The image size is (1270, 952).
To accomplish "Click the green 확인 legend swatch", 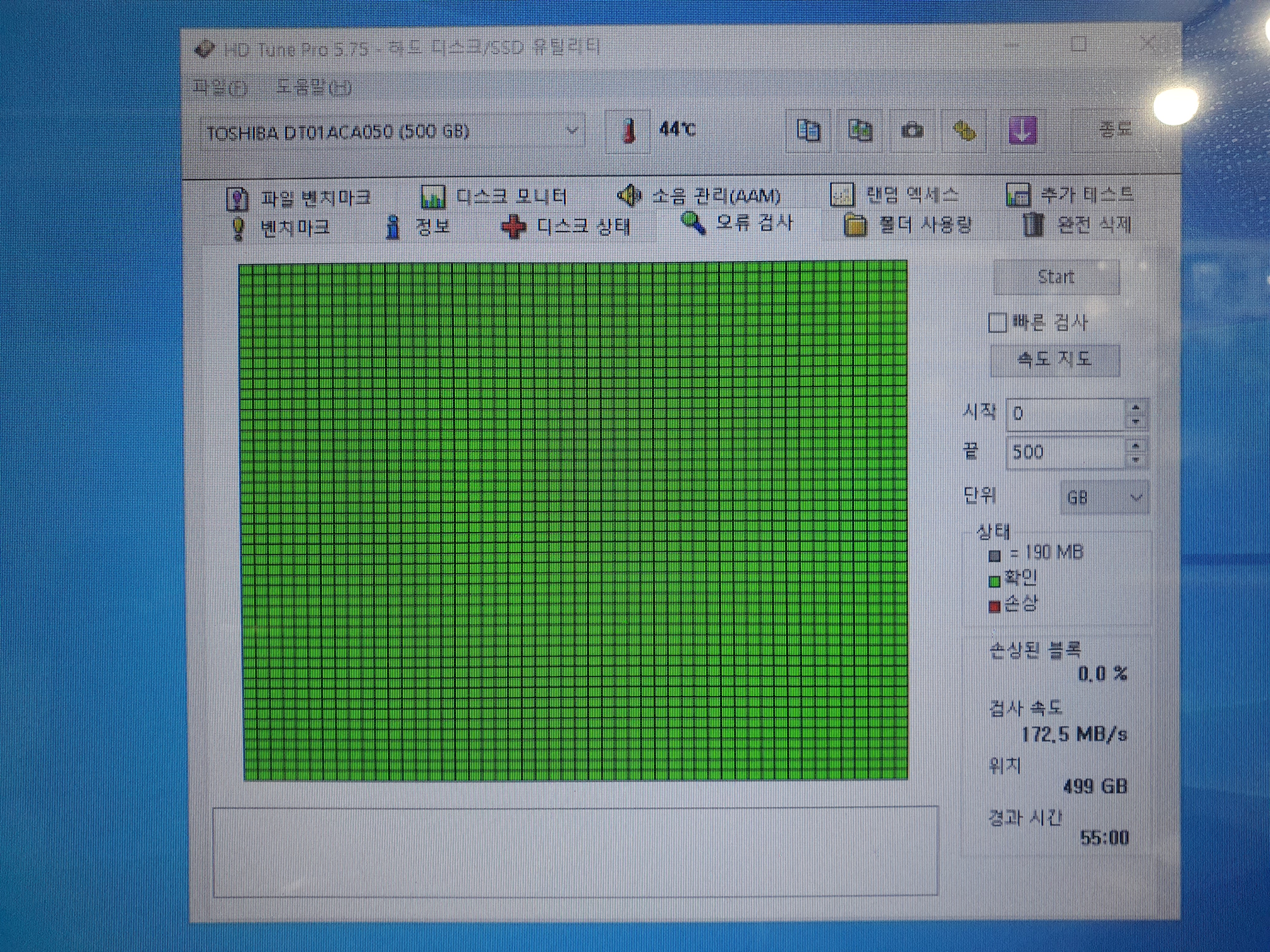I will (x=995, y=581).
